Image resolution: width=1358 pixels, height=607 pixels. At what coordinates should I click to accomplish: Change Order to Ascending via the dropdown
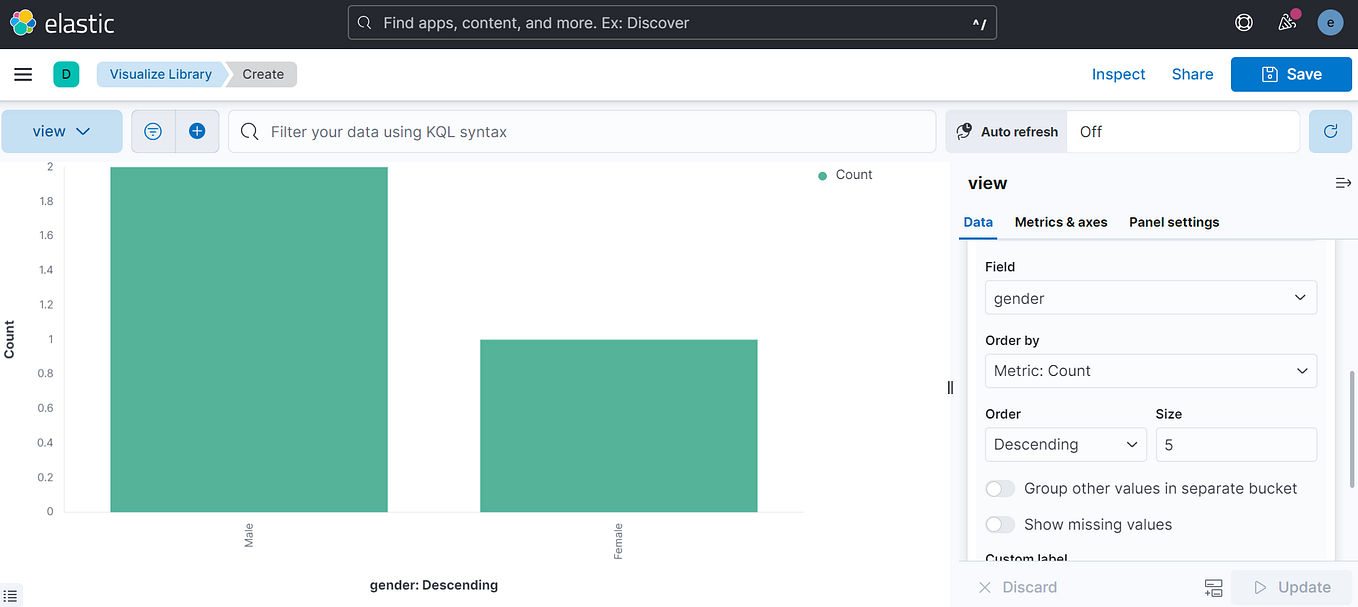tap(1065, 444)
